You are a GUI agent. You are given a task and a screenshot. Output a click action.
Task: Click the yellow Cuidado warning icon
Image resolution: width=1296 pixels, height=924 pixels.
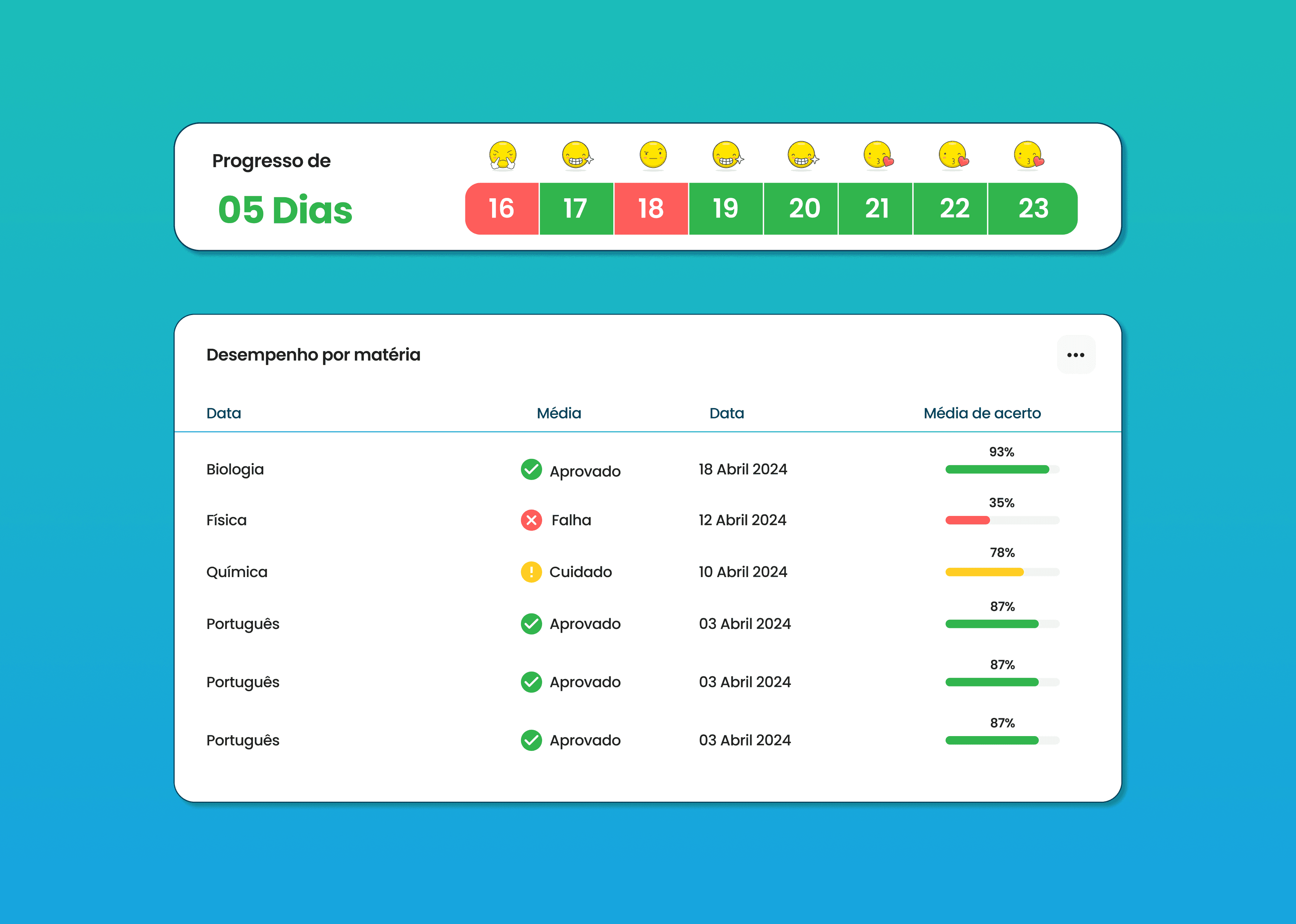(x=531, y=572)
